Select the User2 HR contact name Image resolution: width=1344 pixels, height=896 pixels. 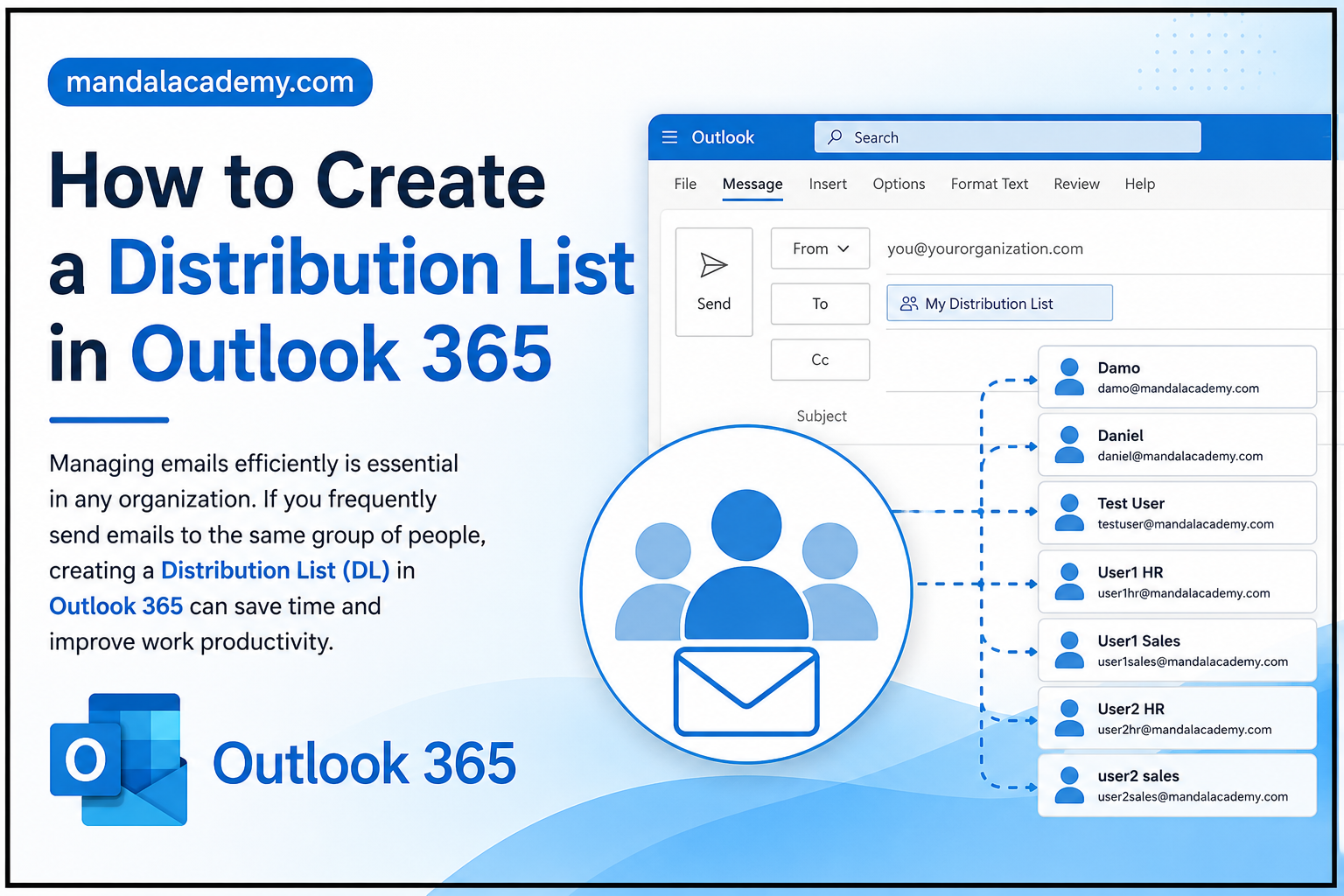(1131, 710)
